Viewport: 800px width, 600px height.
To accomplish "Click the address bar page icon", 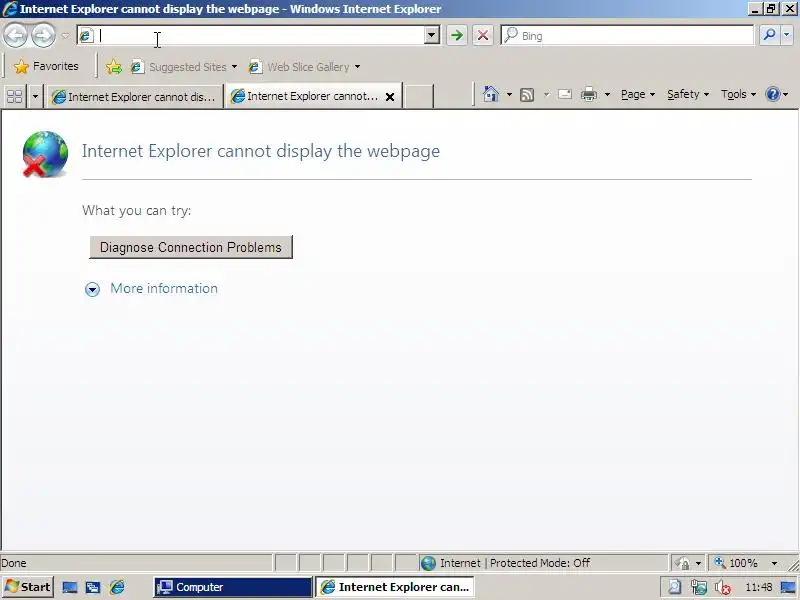I will click(86, 36).
